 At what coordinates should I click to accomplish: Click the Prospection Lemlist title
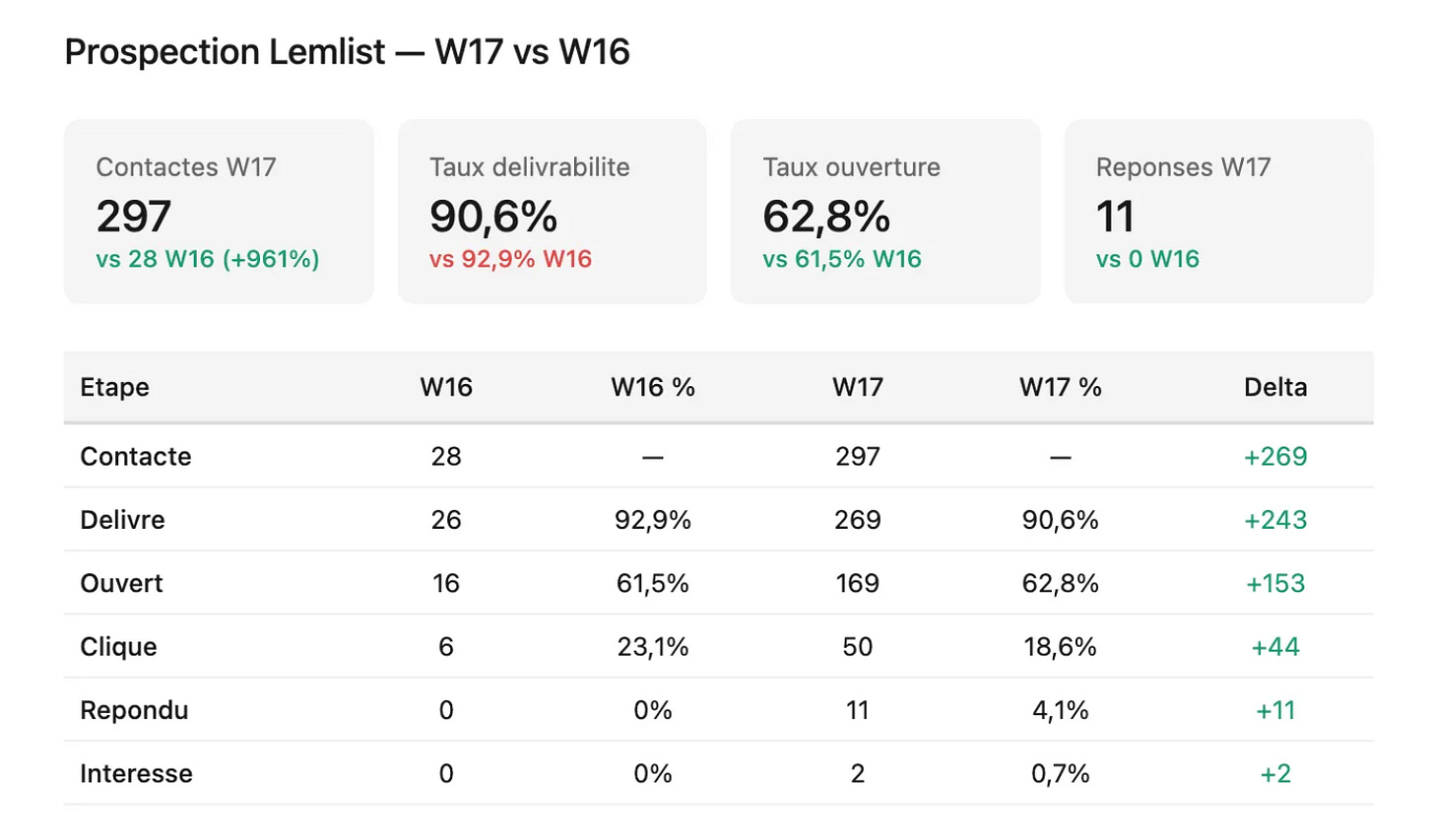225,51
